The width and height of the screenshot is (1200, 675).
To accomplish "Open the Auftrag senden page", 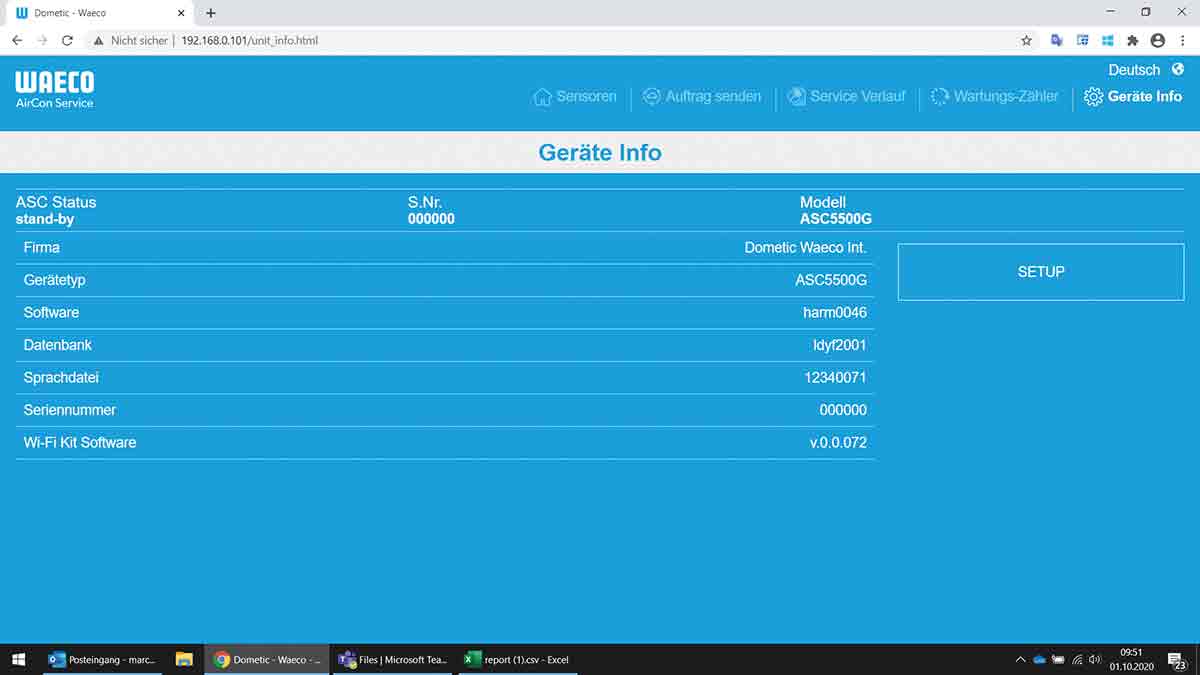I will (701, 97).
